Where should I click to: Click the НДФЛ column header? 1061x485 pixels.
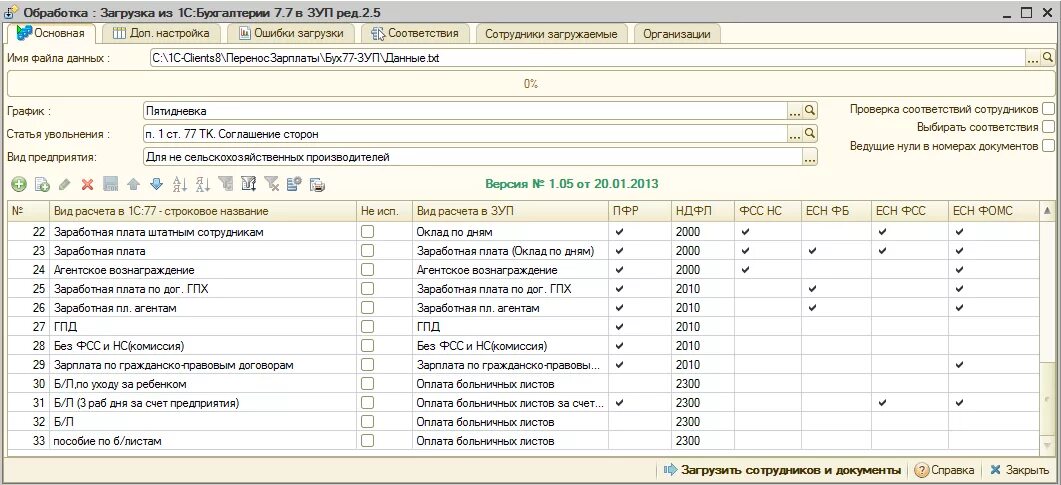[702, 212]
